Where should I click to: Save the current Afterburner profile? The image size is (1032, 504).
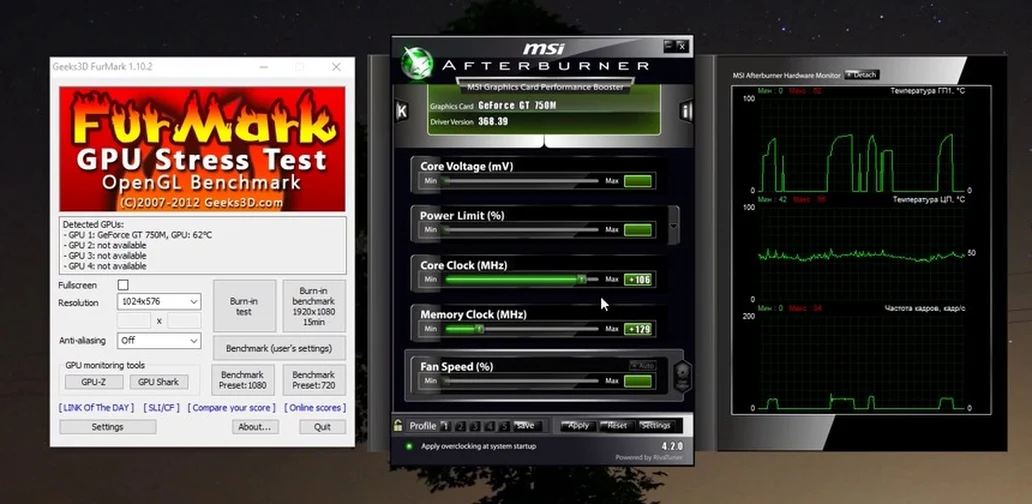click(527, 426)
